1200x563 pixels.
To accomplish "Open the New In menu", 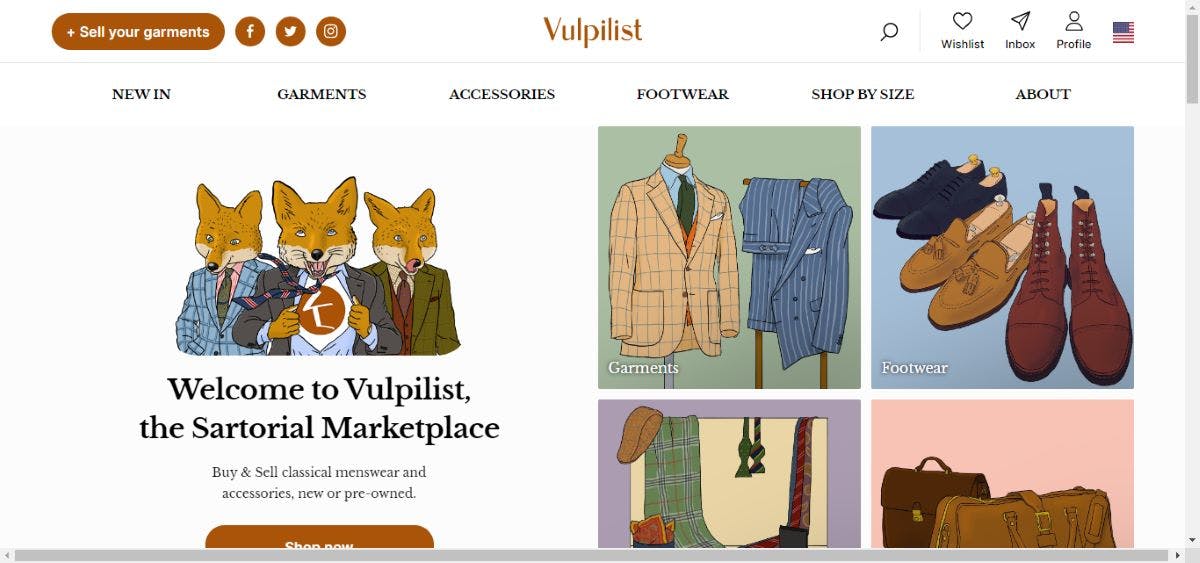I will 141,94.
